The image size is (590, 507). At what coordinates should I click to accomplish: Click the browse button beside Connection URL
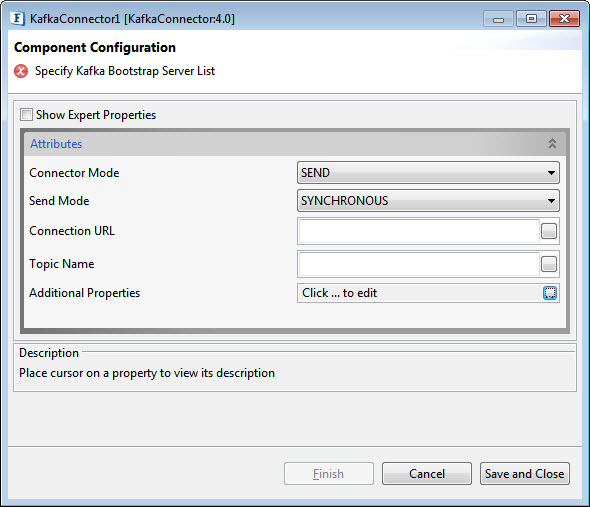coord(549,231)
